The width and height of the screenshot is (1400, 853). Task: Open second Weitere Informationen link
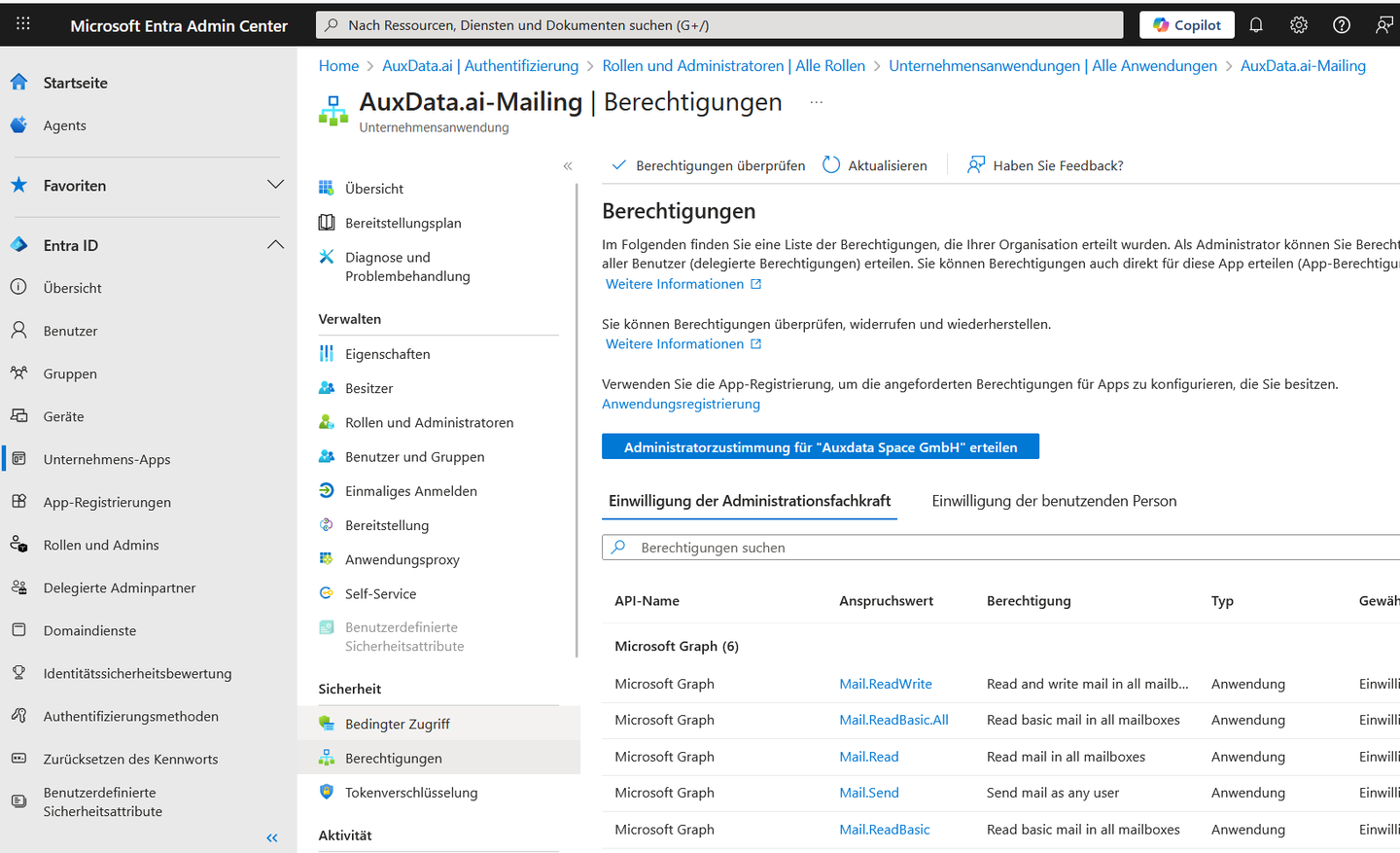pos(683,344)
